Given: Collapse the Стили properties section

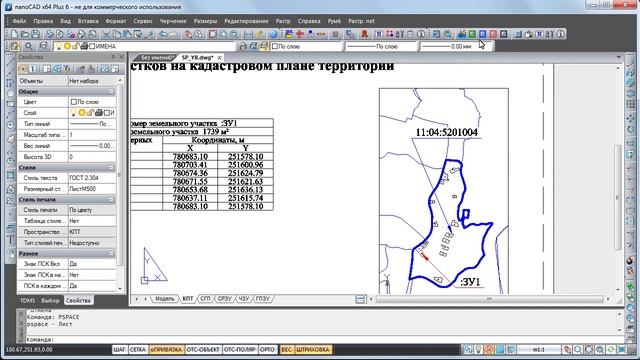Looking at the screenshot, I should (111, 168).
